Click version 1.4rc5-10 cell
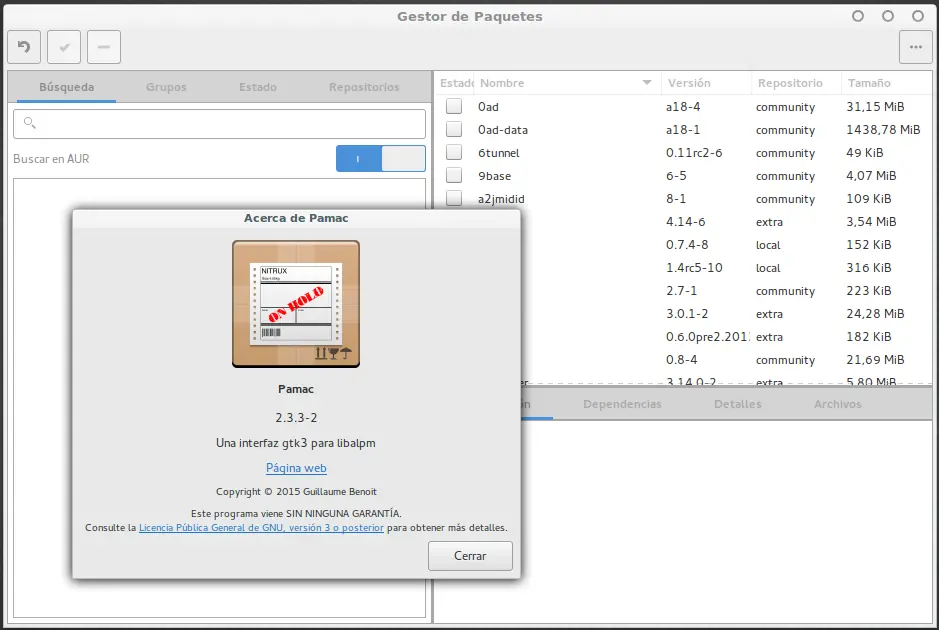939x630 pixels. [x=694, y=268]
